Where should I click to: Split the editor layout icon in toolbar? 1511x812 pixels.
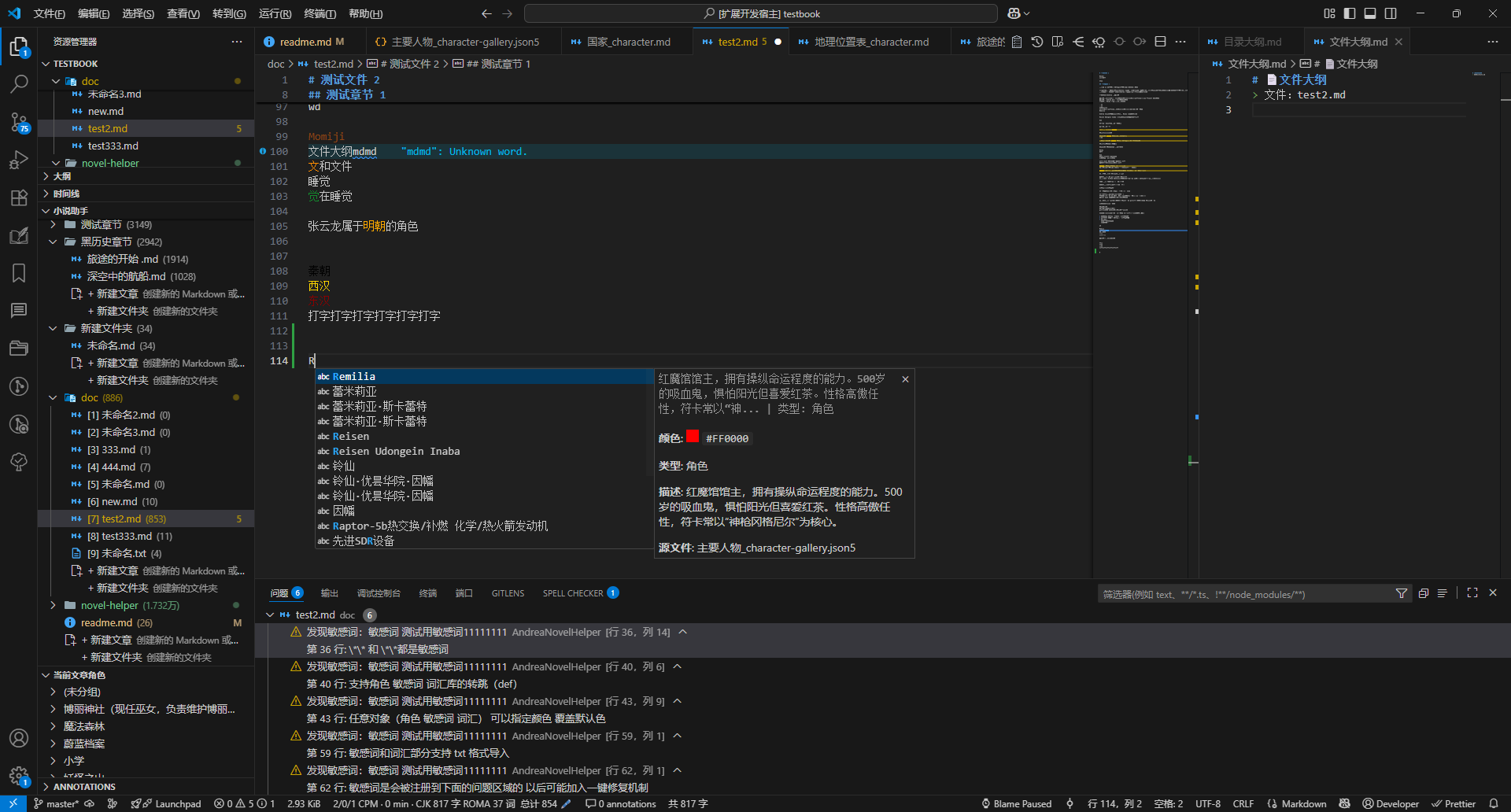1160,42
